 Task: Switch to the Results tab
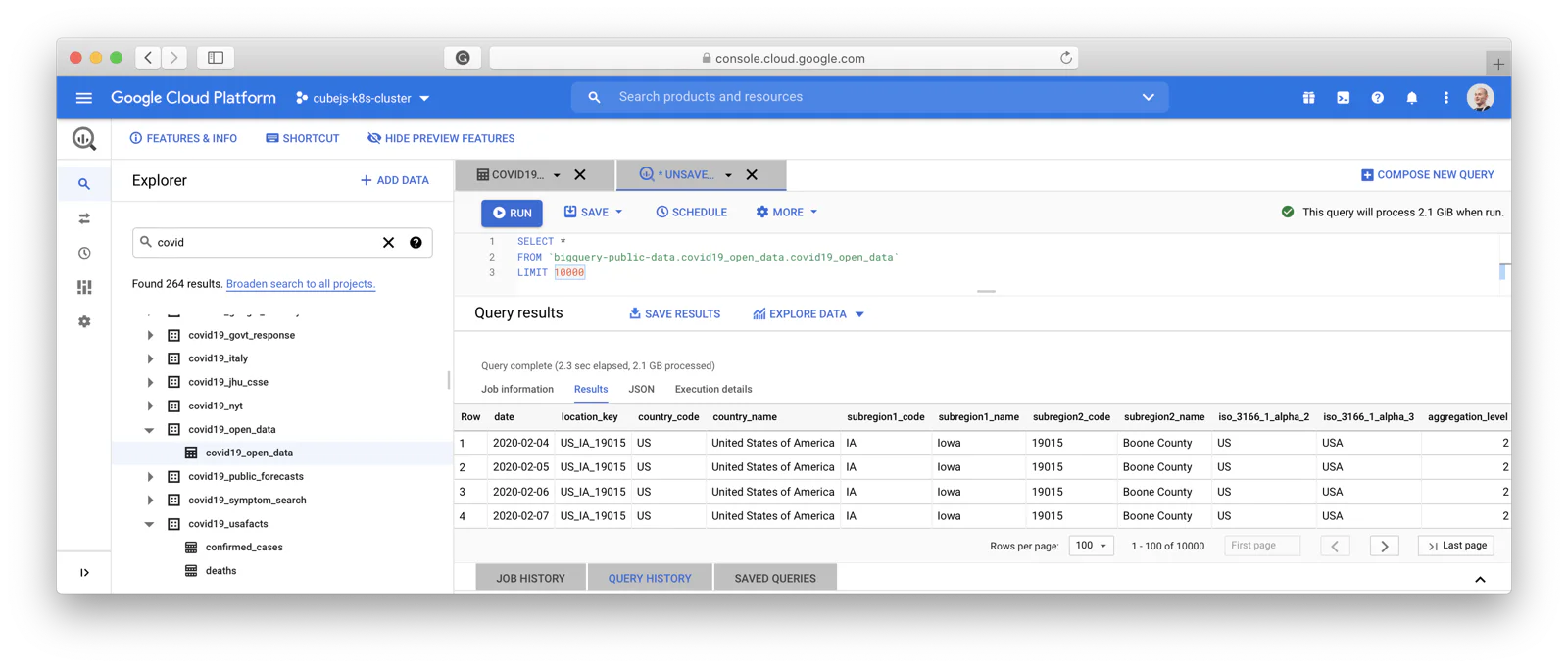tap(591, 390)
